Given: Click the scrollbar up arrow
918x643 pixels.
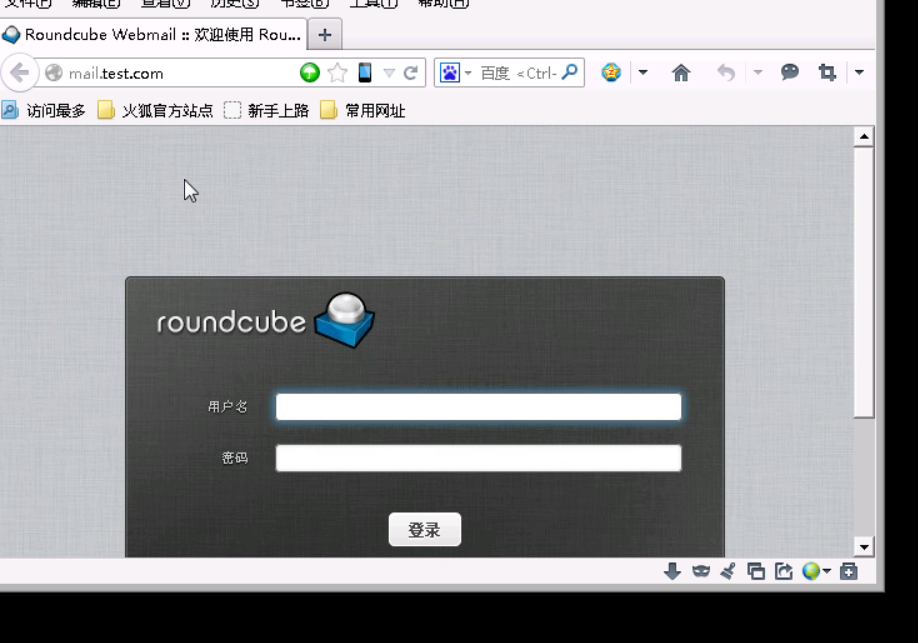Looking at the screenshot, I should pos(864,137).
